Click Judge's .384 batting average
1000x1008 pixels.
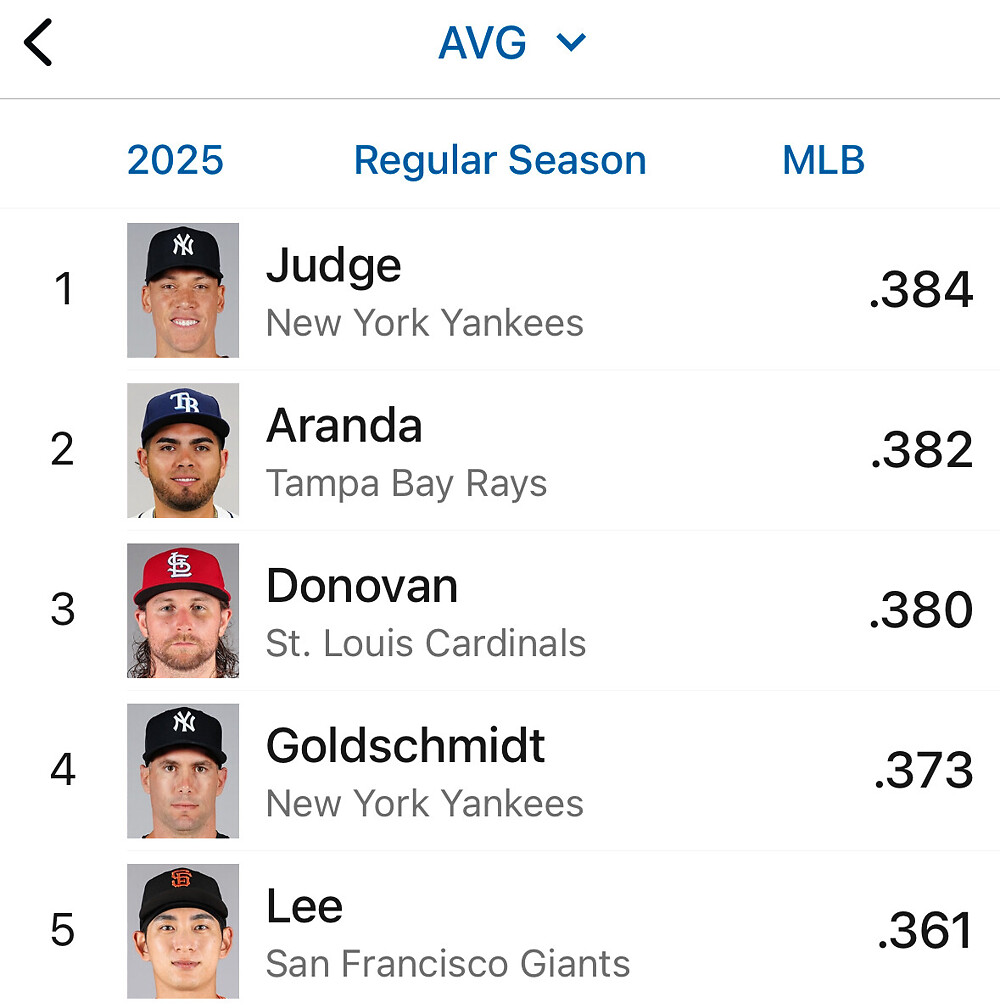pyautogui.click(x=921, y=290)
